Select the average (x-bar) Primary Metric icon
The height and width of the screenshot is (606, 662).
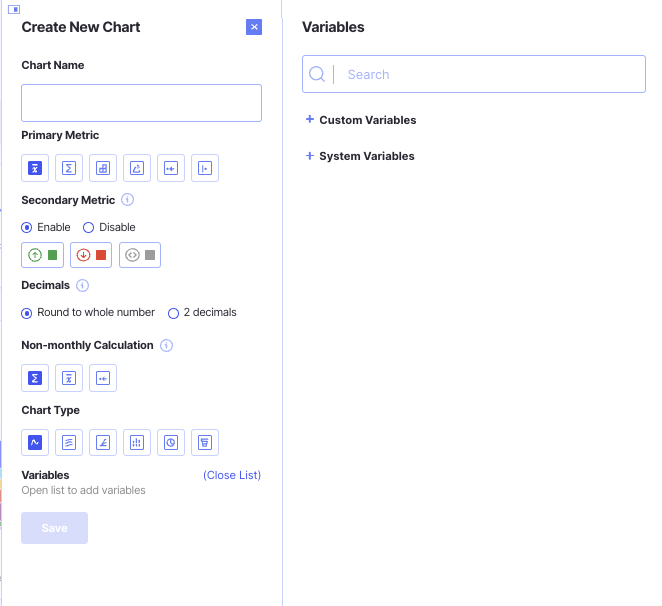pos(35,168)
